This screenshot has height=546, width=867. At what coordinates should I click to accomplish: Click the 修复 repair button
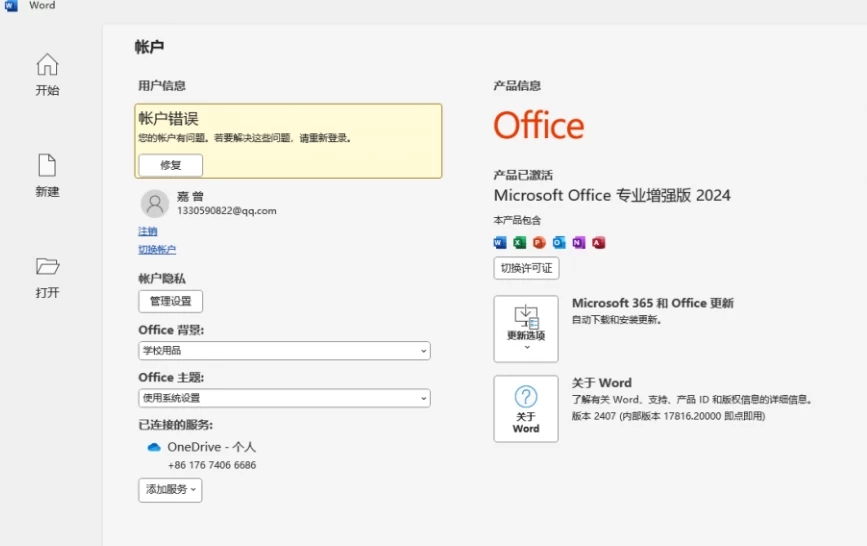coord(170,165)
